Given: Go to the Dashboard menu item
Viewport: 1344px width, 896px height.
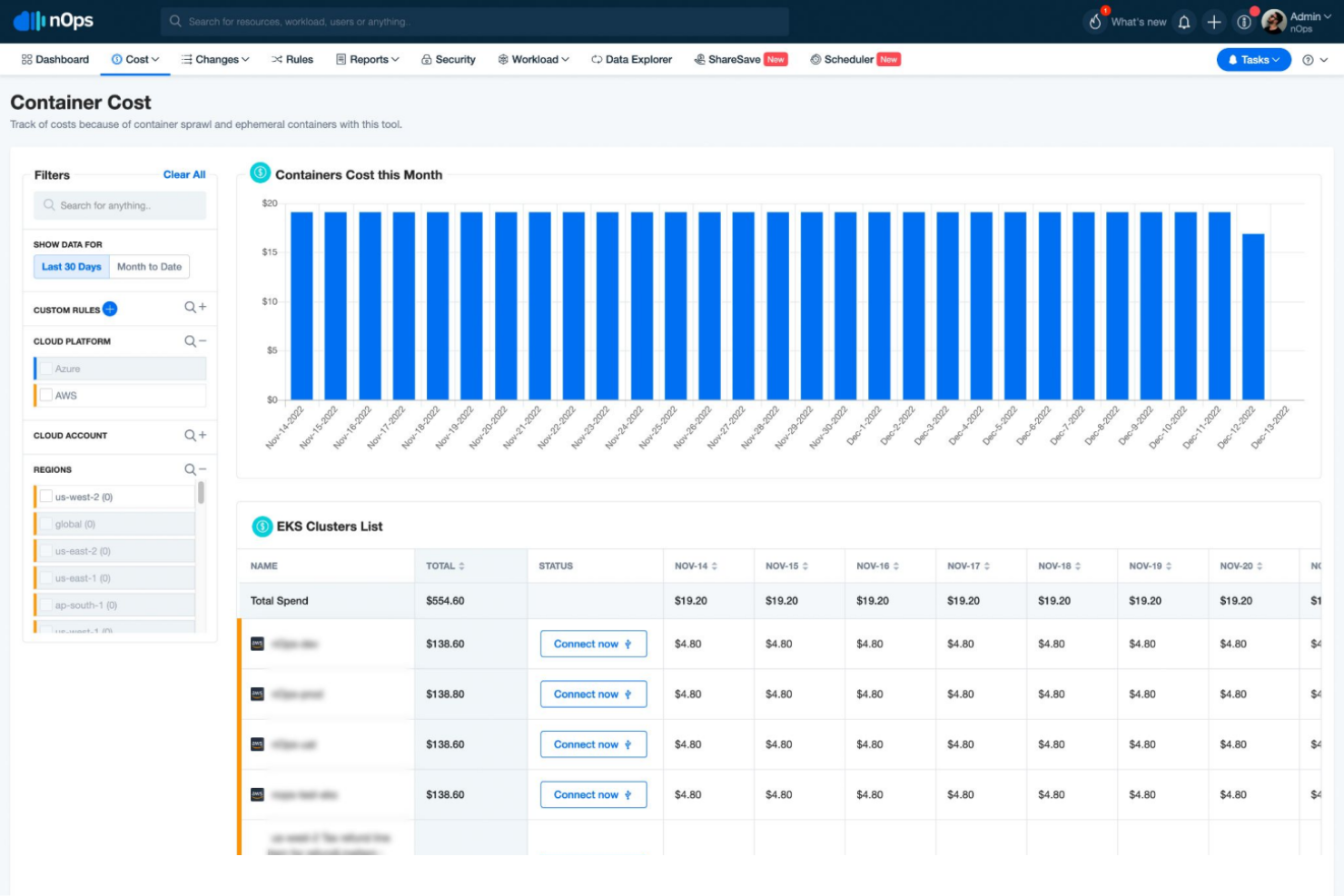Looking at the screenshot, I should (x=54, y=59).
